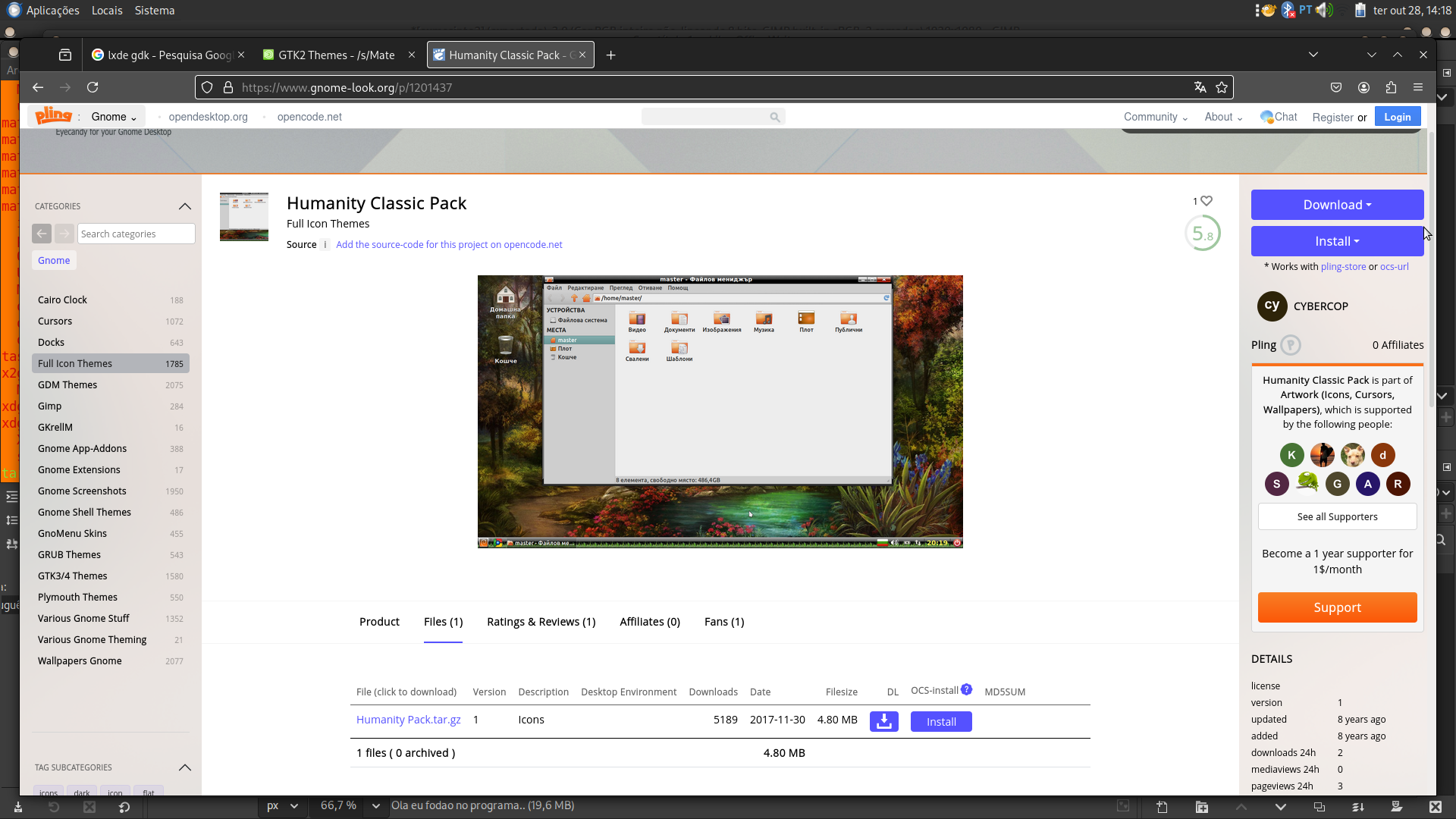Screen dimensions: 1456x819
Task: Open the Product tab
Action: tap(379, 622)
